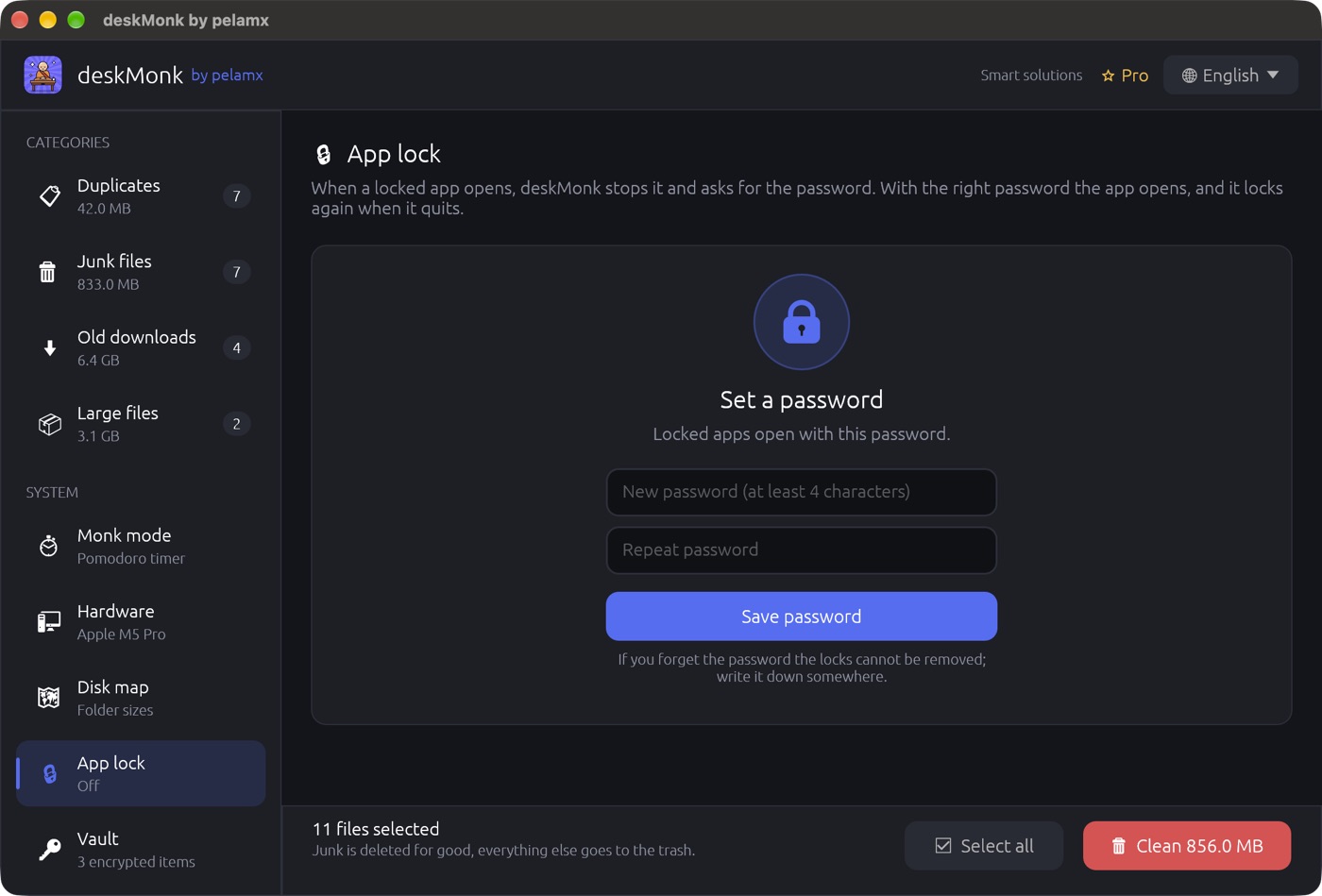1322x896 pixels.
Task: Click the Large files count badge 2
Action: (236, 424)
